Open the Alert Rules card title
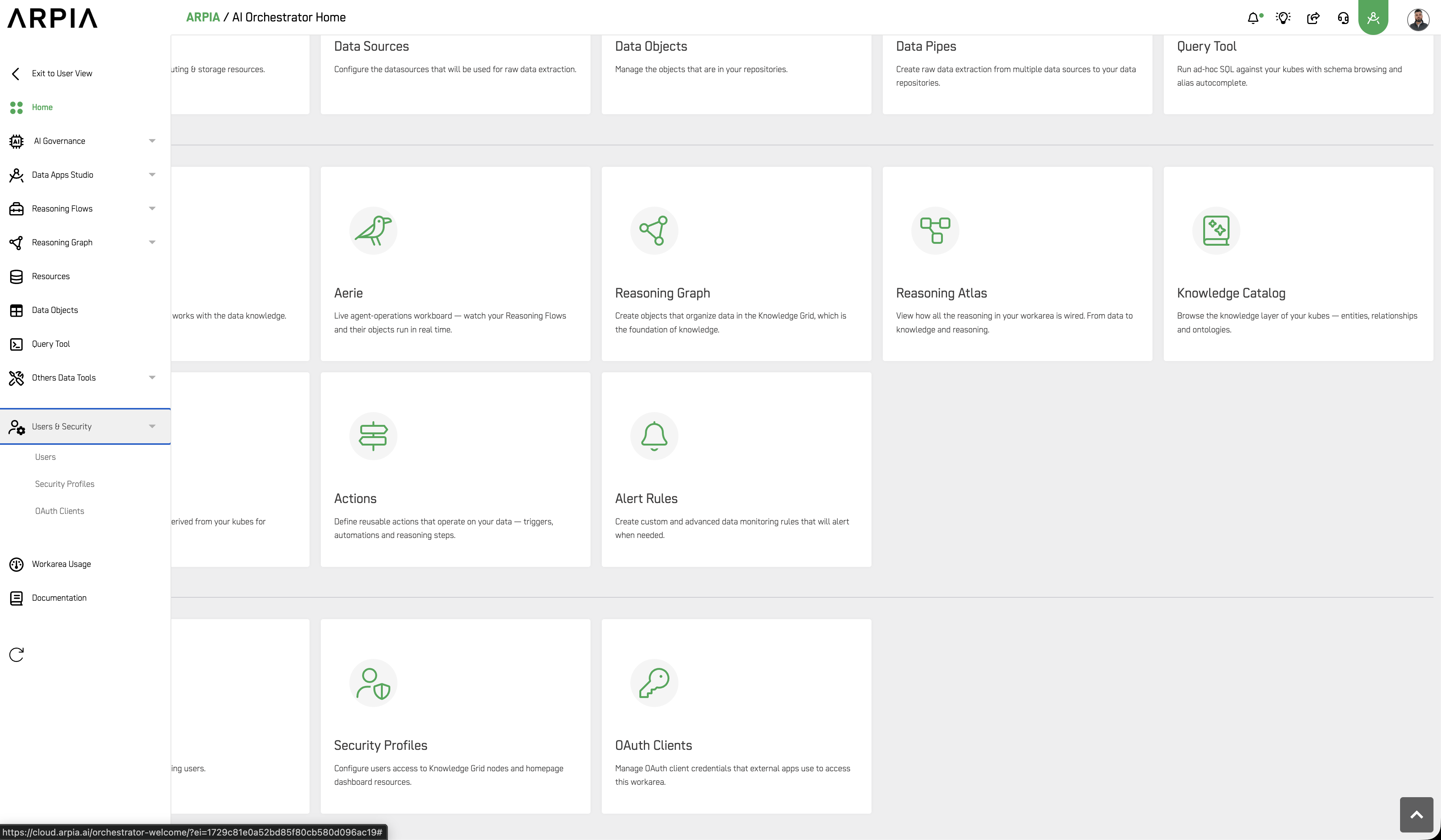Viewport: 1441px width, 840px height. (x=646, y=499)
